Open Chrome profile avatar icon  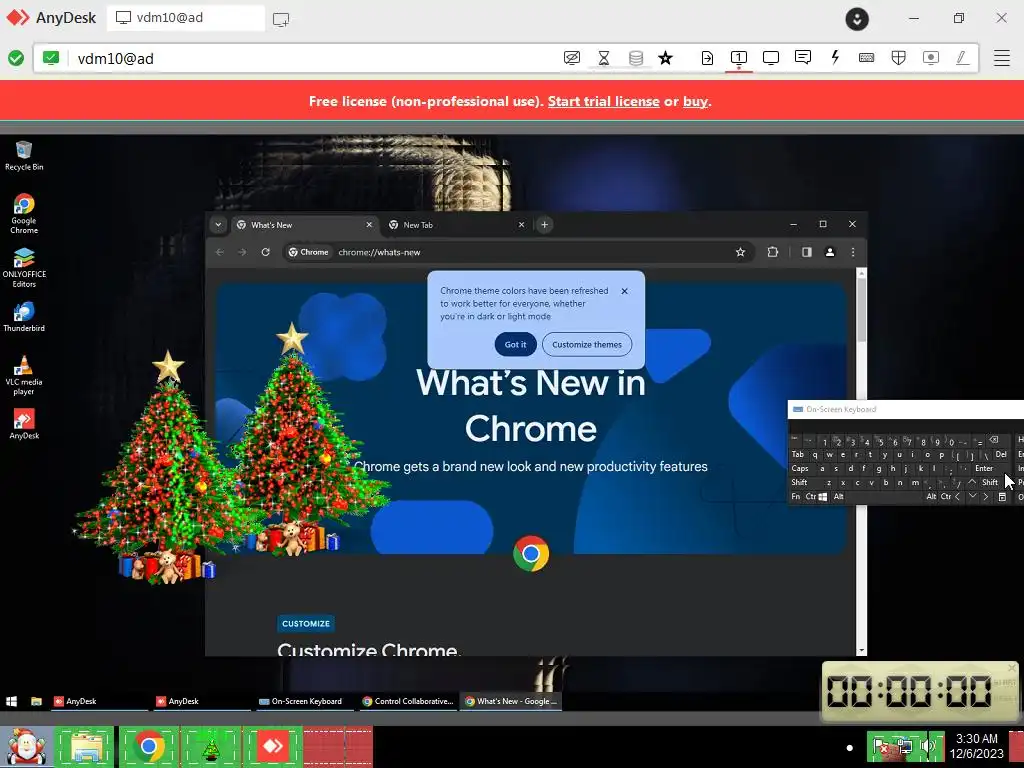click(830, 252)
